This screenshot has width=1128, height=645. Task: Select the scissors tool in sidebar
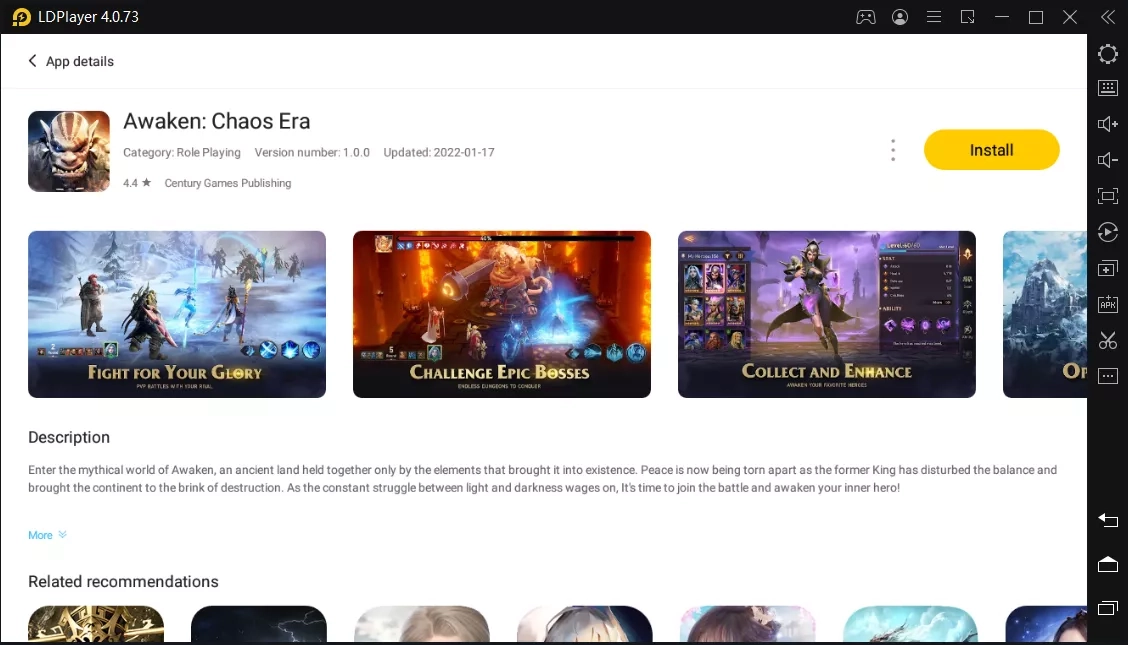(x=1108, y=340)
